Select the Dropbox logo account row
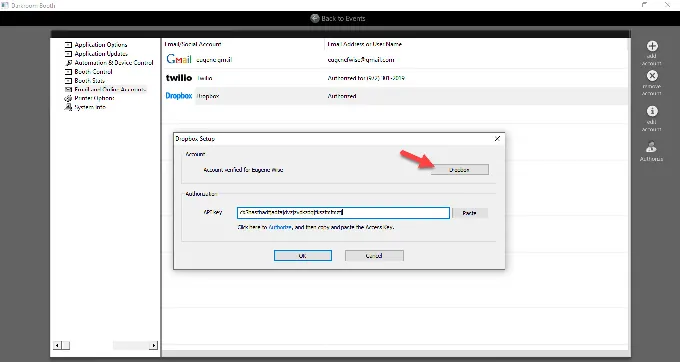Image resolution: width=680 pixels, height=362 pixels. pyautogui.click(x=395, y=96)
